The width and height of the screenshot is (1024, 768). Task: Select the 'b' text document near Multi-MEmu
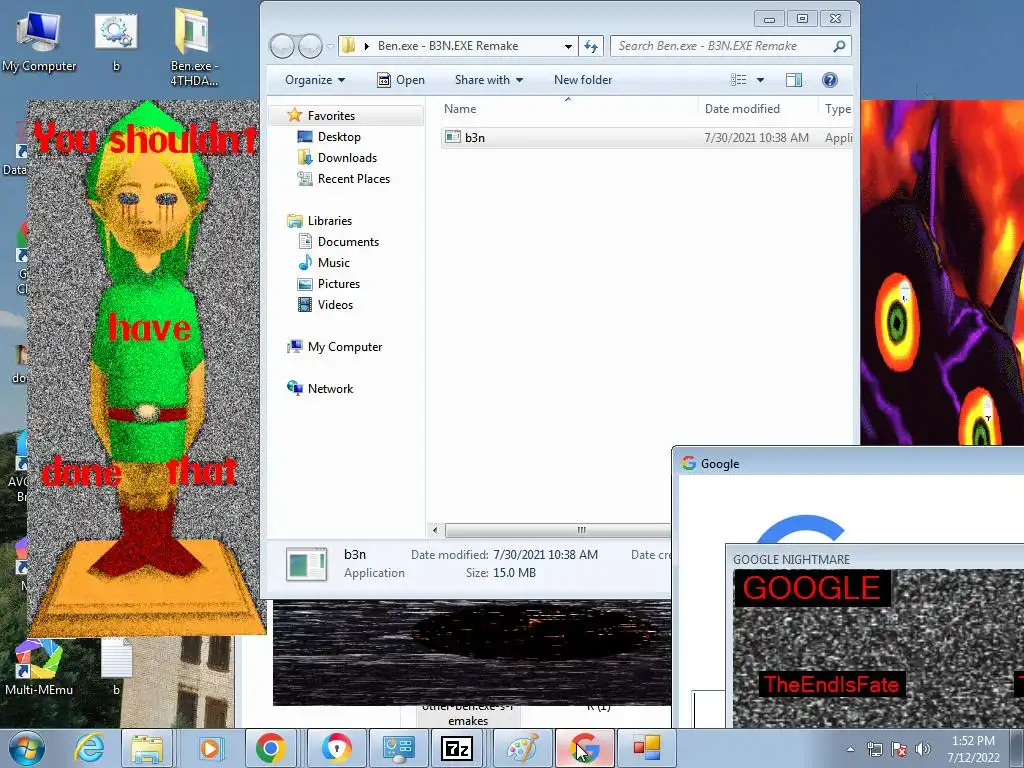[x=116, y=667]
